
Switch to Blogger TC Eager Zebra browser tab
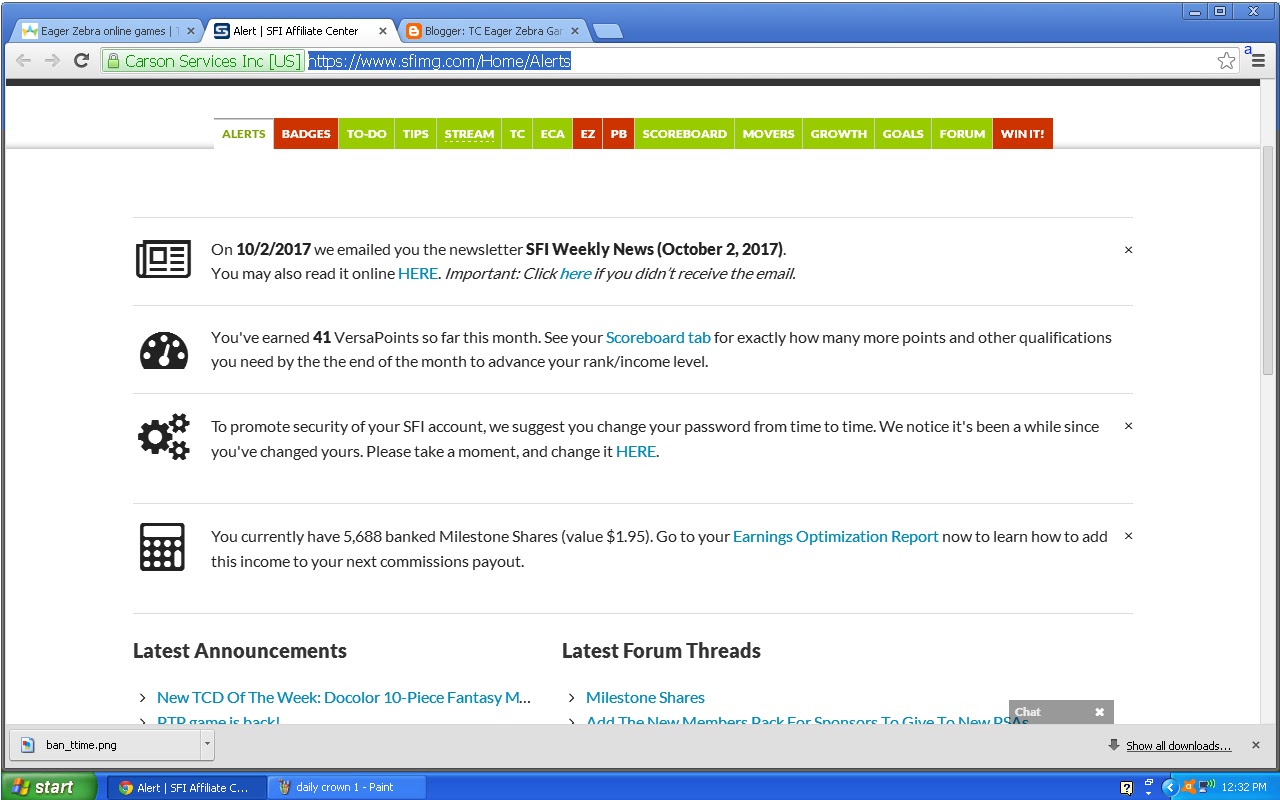coord(490,31)
